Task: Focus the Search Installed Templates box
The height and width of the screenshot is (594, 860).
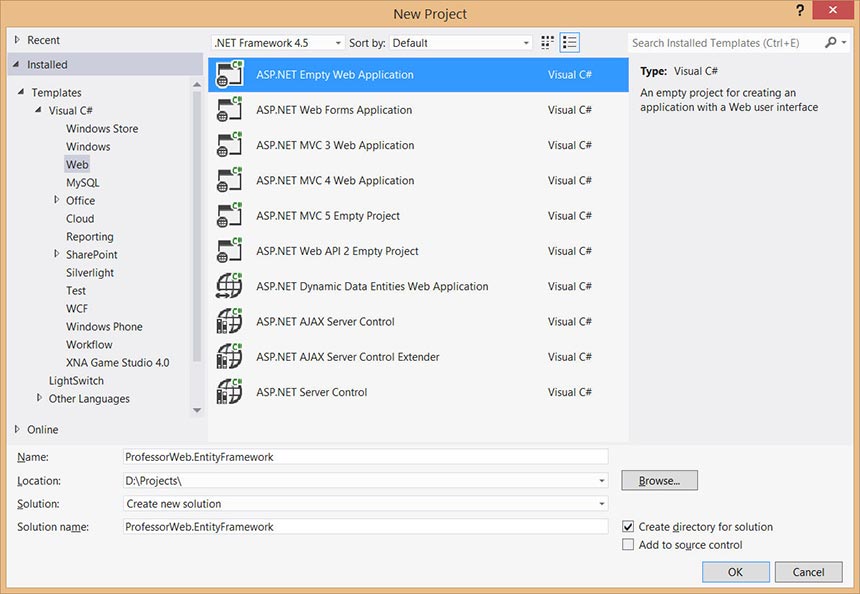Action: 725,43
